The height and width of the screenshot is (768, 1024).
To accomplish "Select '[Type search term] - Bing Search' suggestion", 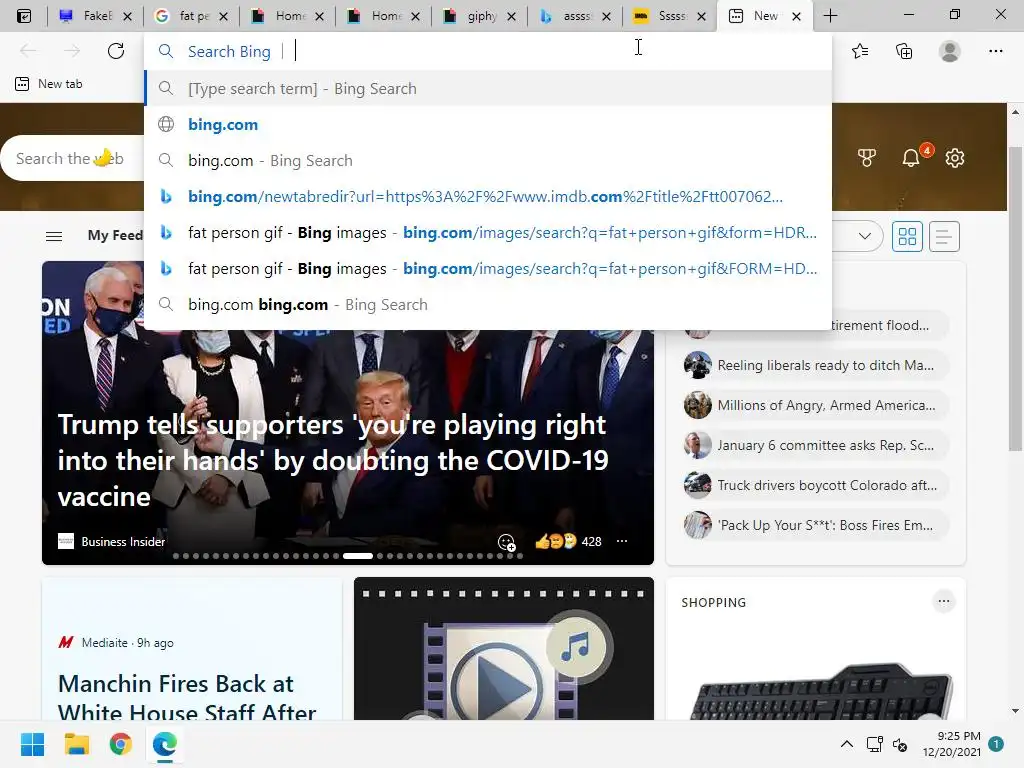I will [x=488, y=88].
